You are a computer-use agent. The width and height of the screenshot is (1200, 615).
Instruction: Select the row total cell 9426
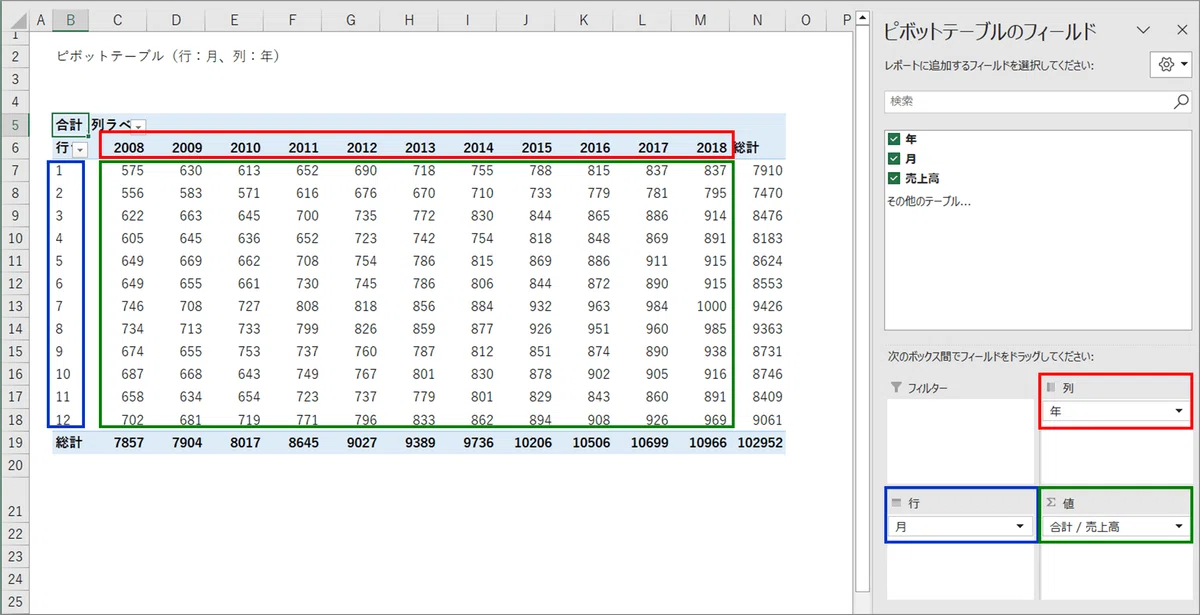[x=758, y=306]
